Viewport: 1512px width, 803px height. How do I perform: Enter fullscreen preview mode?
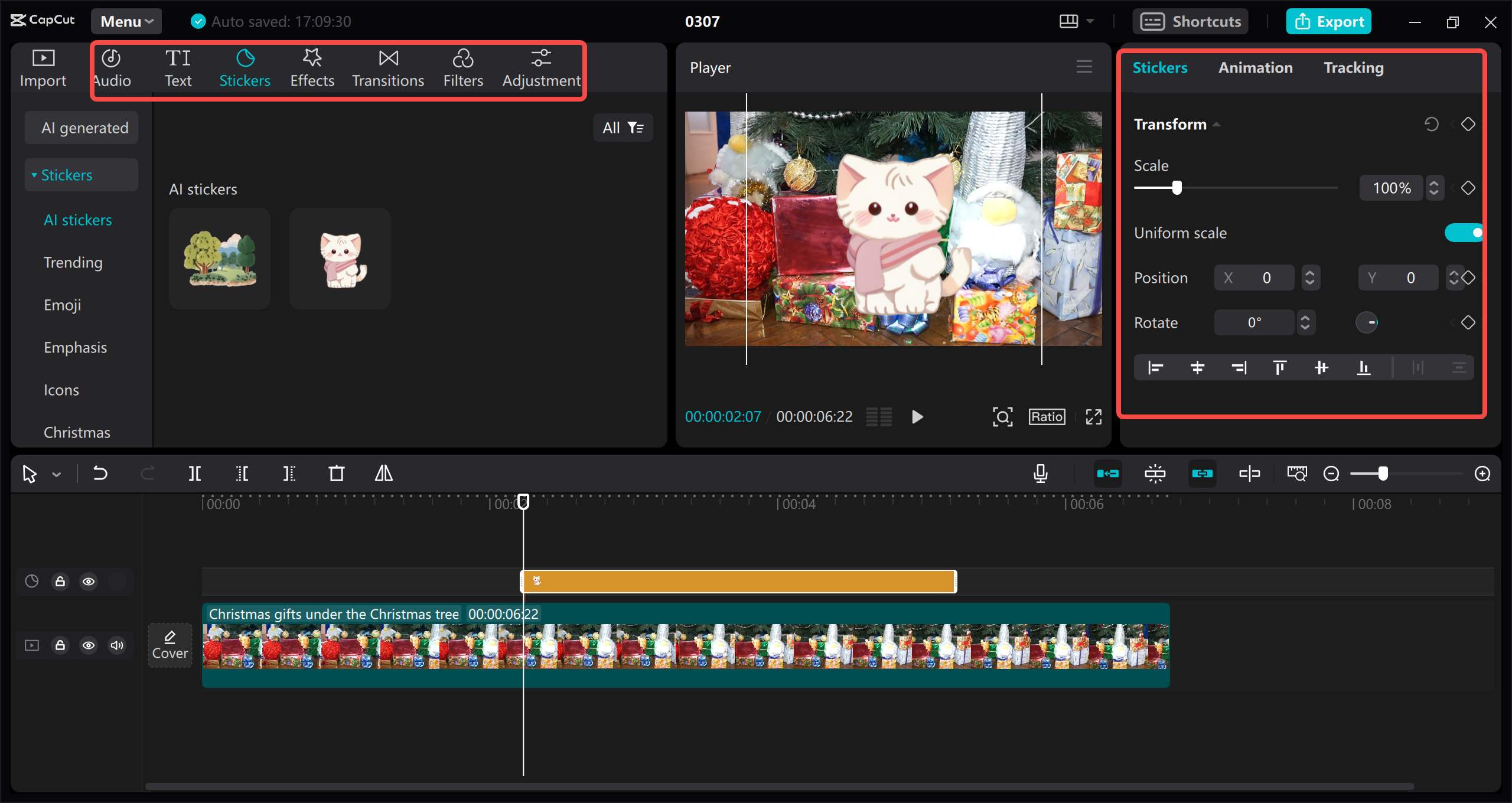coord(1093,416)
